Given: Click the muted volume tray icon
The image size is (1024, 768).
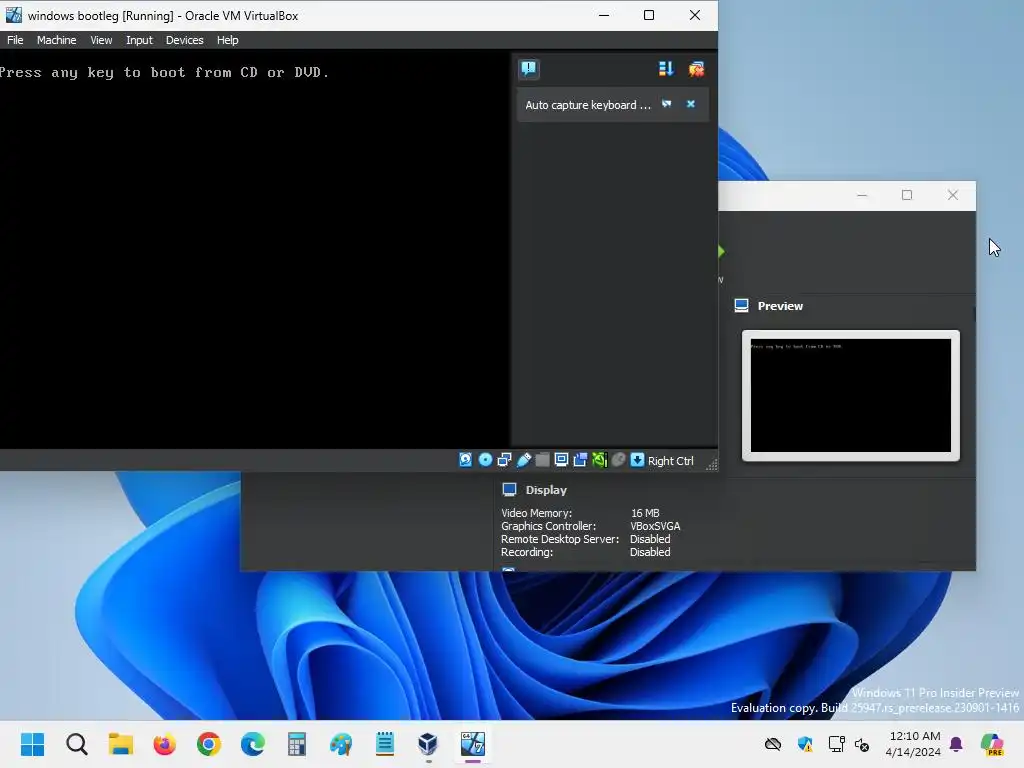Looking at the screenshot, I should pos(862,744).
